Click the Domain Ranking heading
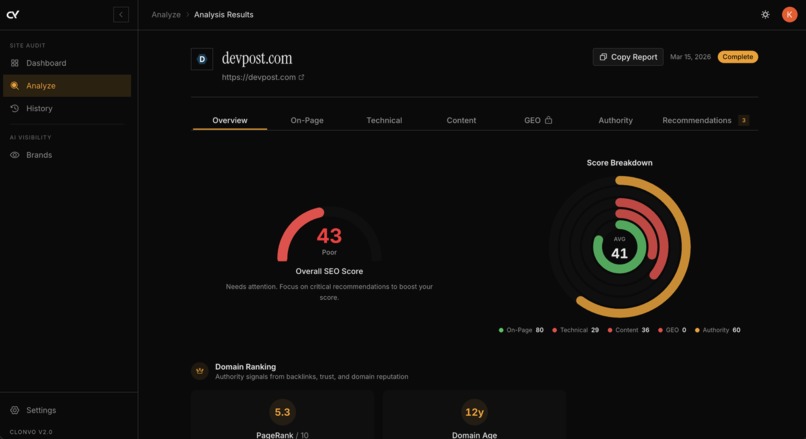 tap(245, 367)
